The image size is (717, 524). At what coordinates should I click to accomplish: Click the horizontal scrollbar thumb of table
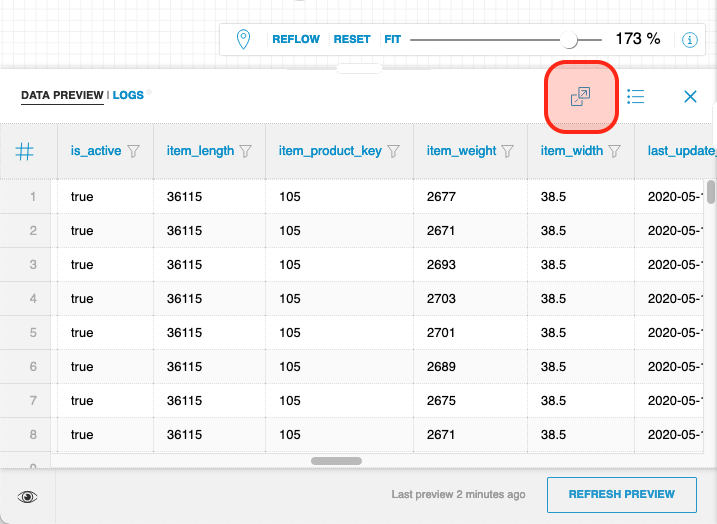pyautogui.click(x=337, y=461)
